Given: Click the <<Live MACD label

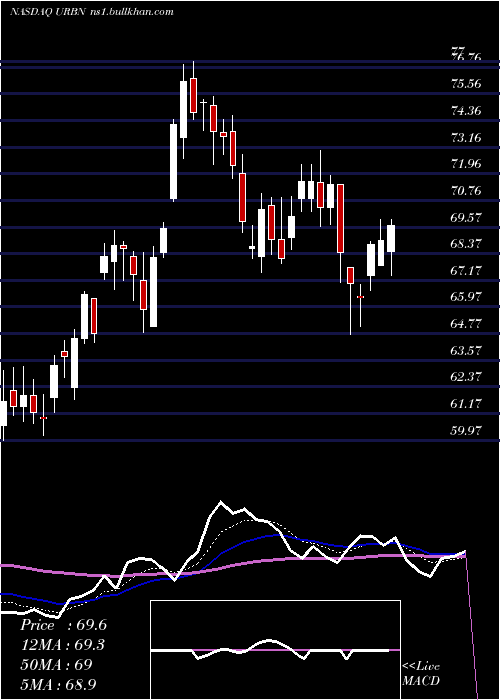Looking at the screenshot, I should [421, 673].
